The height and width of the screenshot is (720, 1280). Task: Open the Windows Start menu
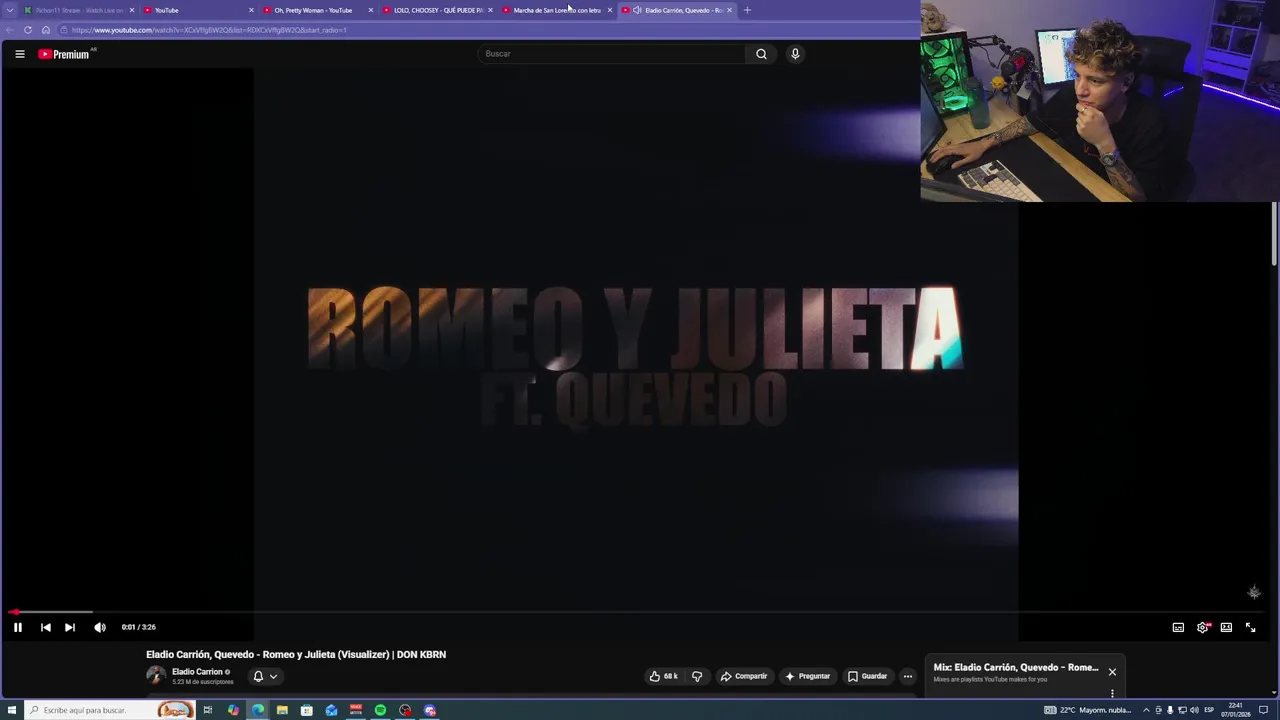[x=12, y=710]
